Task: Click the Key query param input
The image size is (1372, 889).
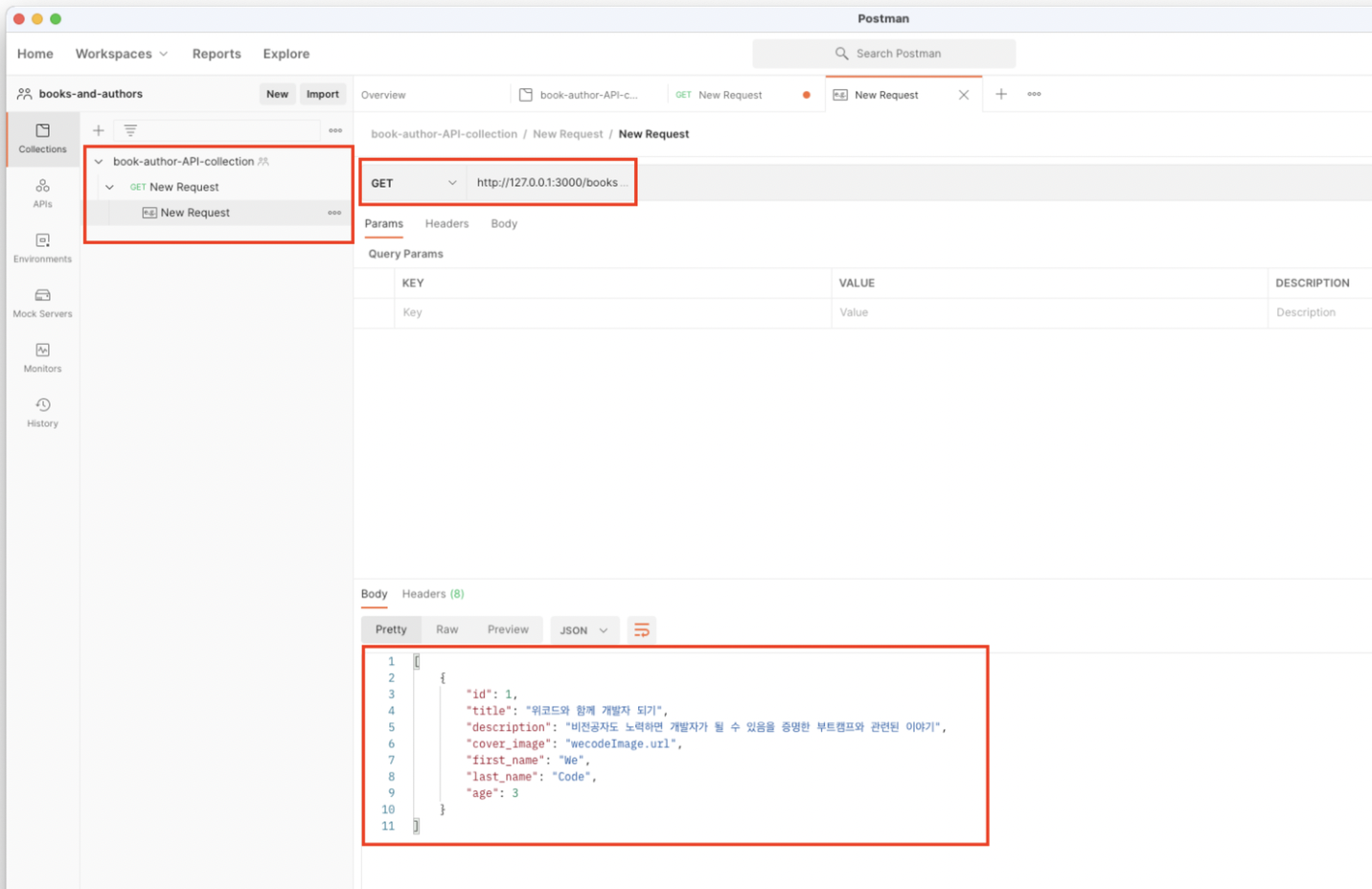Action: (612, 312)
